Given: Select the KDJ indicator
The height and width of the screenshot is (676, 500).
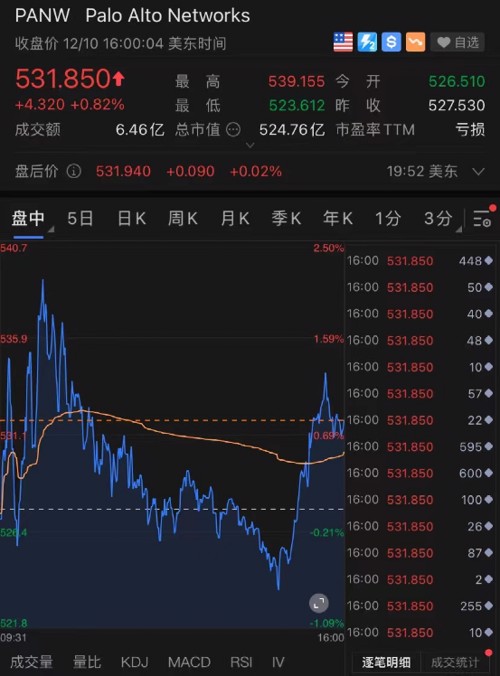Looking at the screenshot, I should (134, 662).
